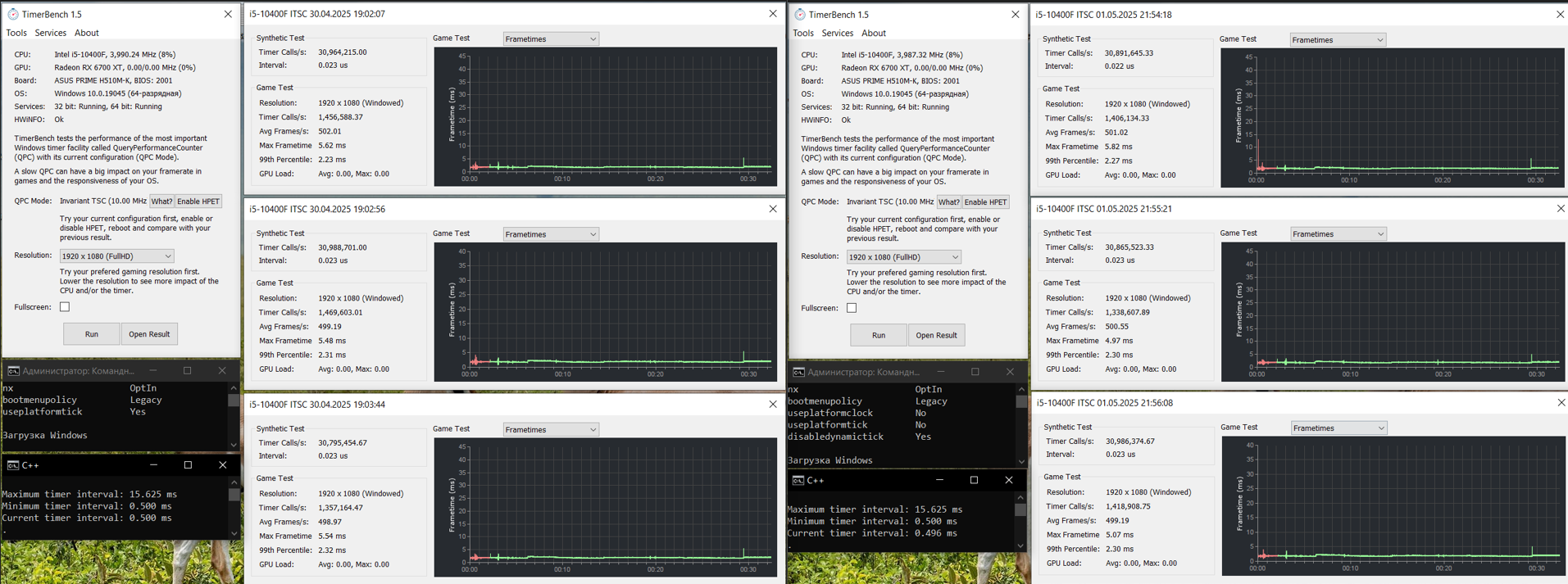
Task: Select Timer Calls/s value 1,418,908.75
Action: point(1128,506)
